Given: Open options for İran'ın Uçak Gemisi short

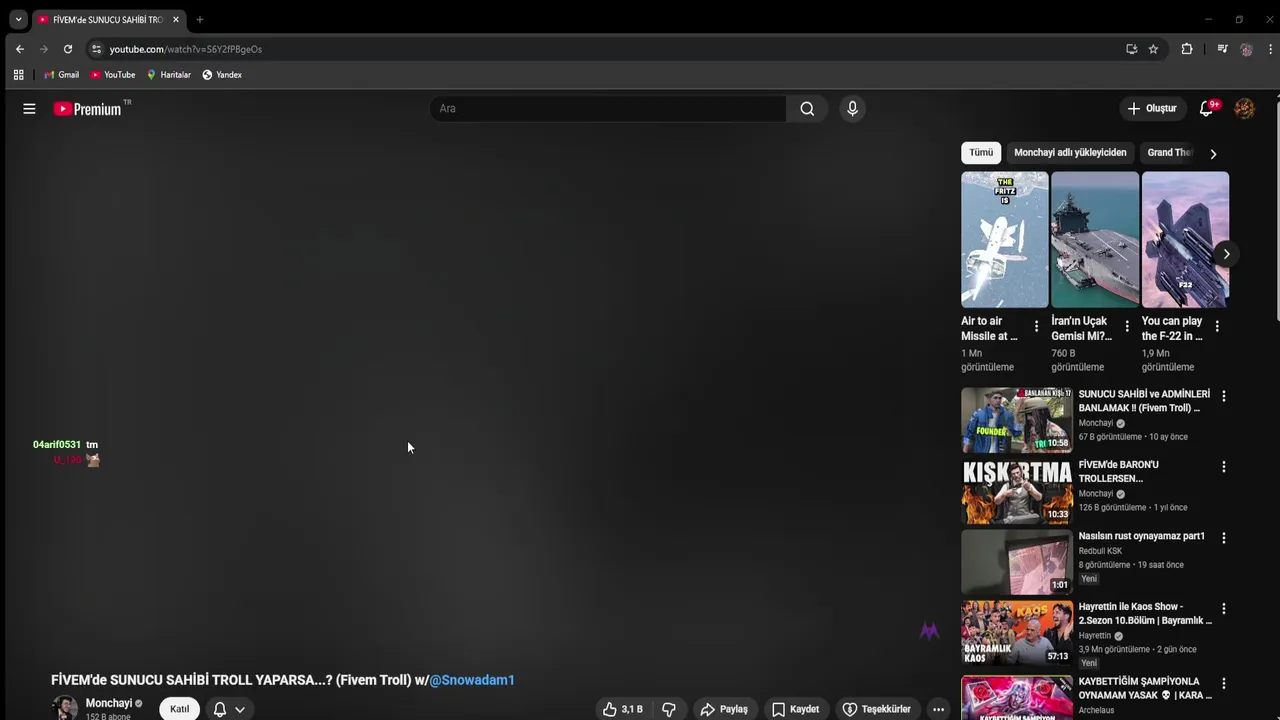Looking at the screenshot, I should pos(1127,326).
